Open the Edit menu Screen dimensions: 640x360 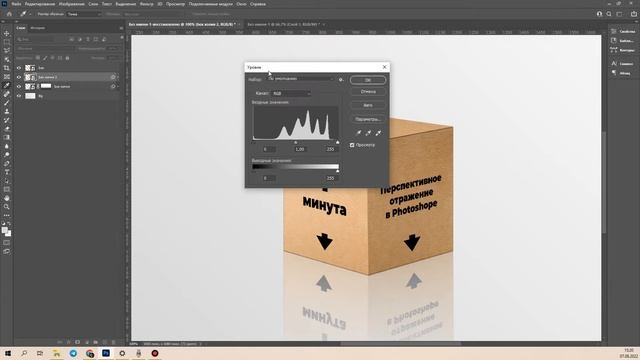40,4
